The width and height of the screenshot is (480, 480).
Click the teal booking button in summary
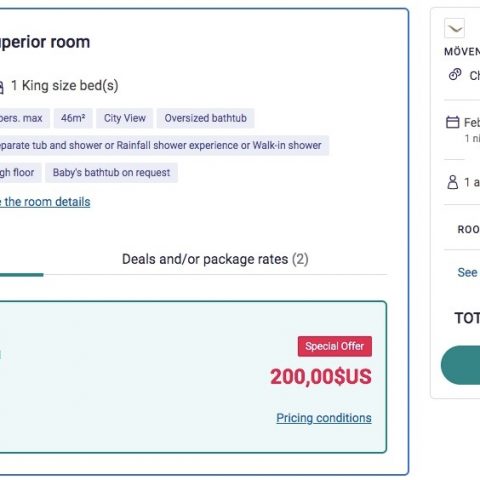click(460, 365)
